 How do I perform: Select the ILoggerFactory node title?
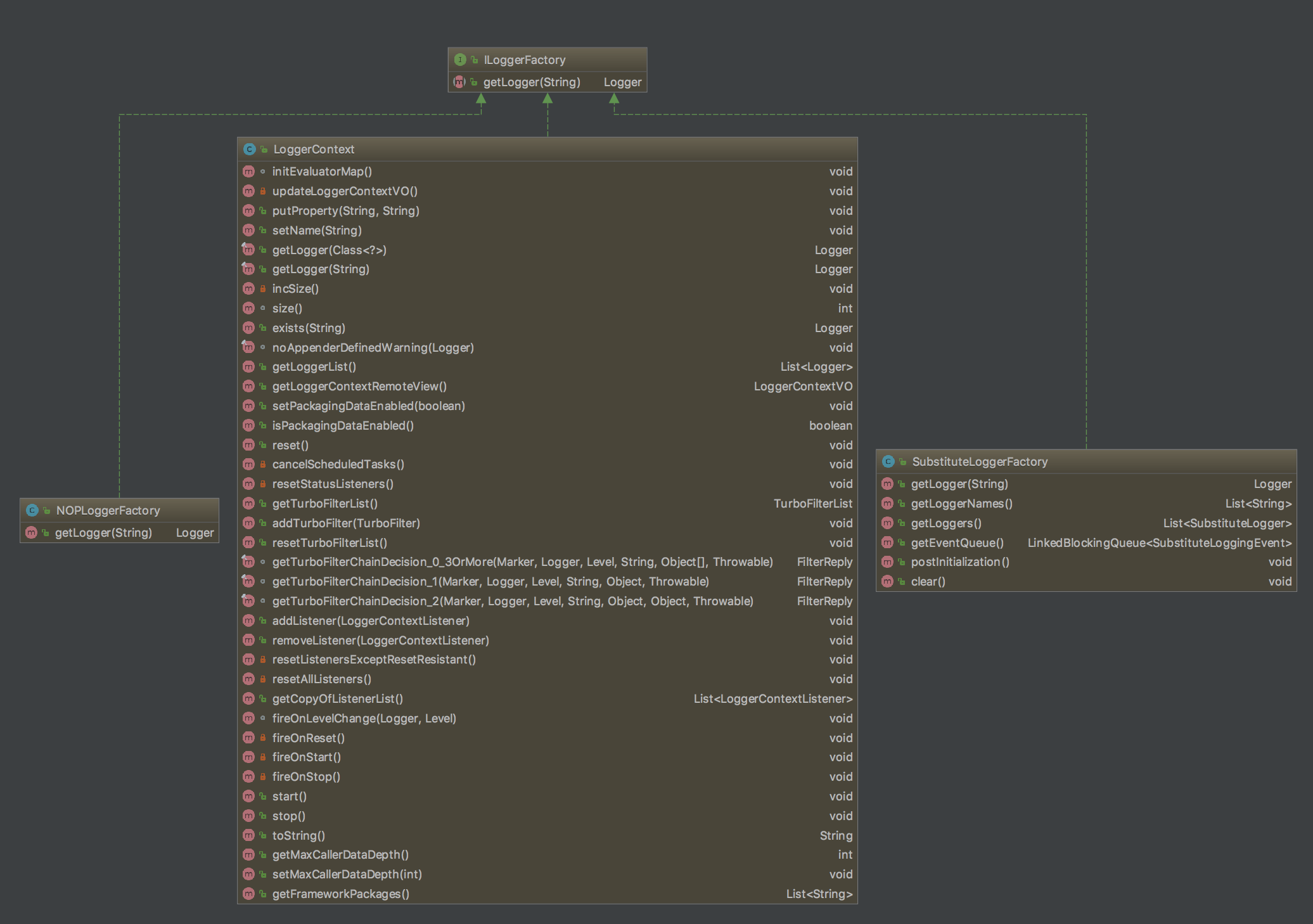pos(525,60)
